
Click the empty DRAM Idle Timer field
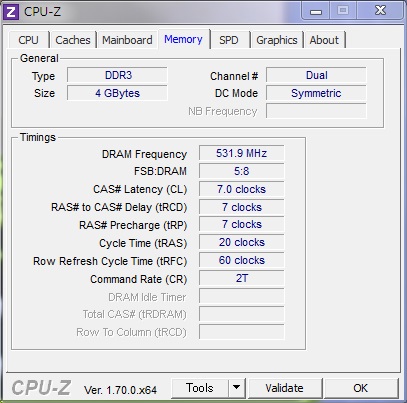tap(242, 296)
